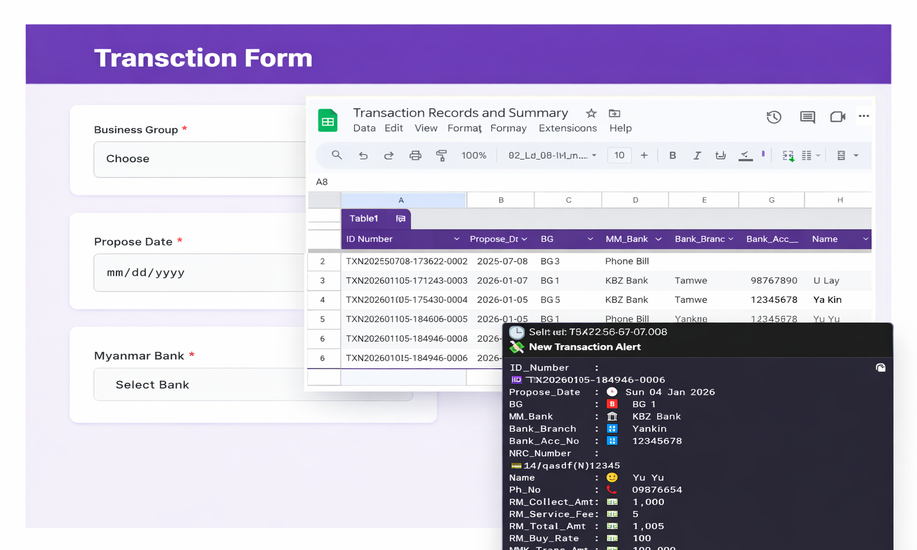Click the clock icon in alert header
The width and height of the screenshot is (917, 550).
(516, 332)
